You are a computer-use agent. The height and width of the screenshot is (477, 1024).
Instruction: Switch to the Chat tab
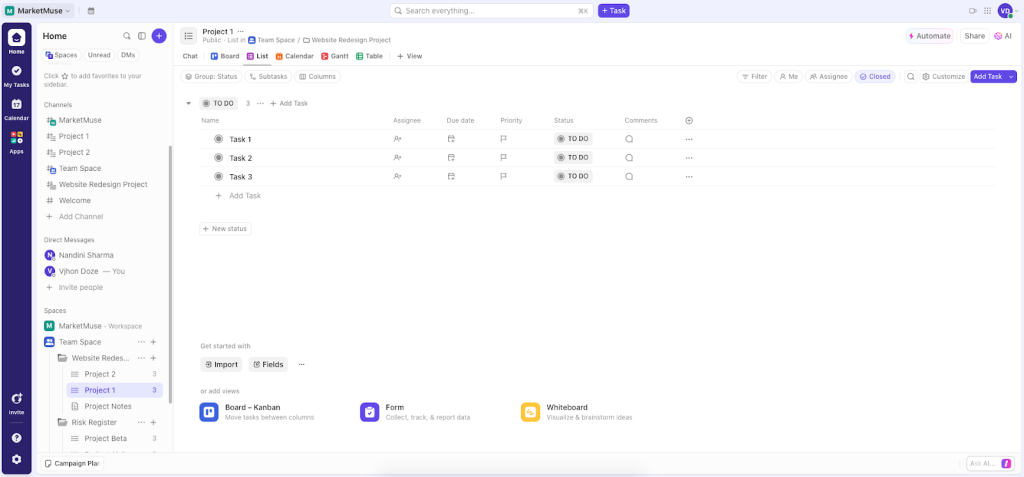point(190,56)
